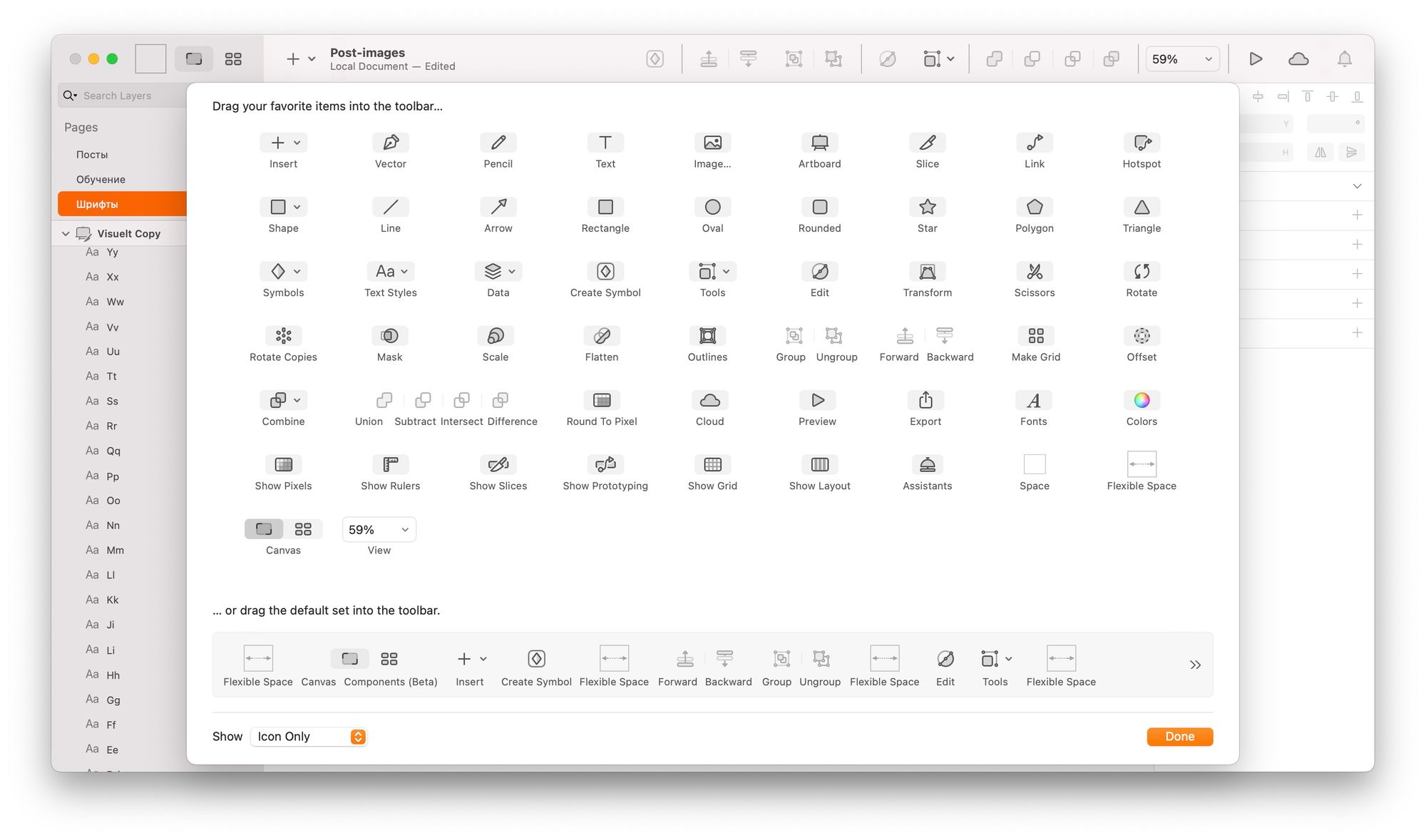Select the Посты page
Screen dimensions: 1426x840
(92, 154)
